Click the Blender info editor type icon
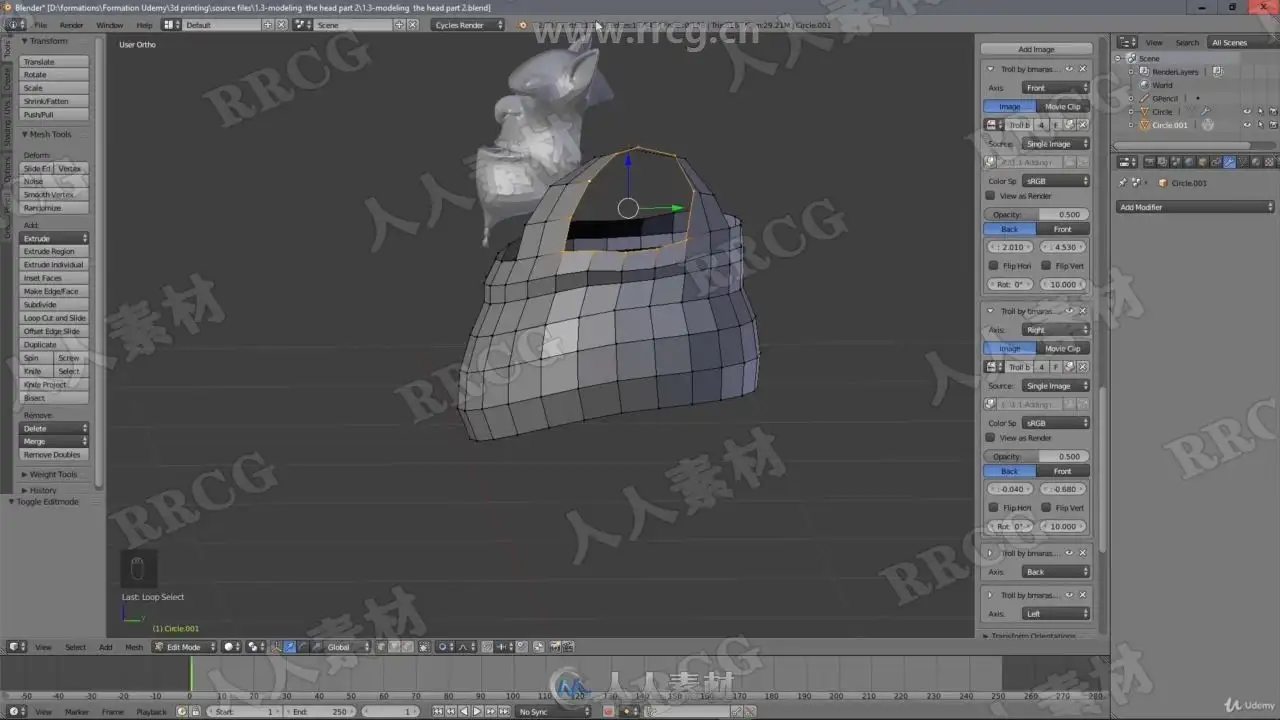The width and height of the screenshot is (1280, 720). [17, 24]
